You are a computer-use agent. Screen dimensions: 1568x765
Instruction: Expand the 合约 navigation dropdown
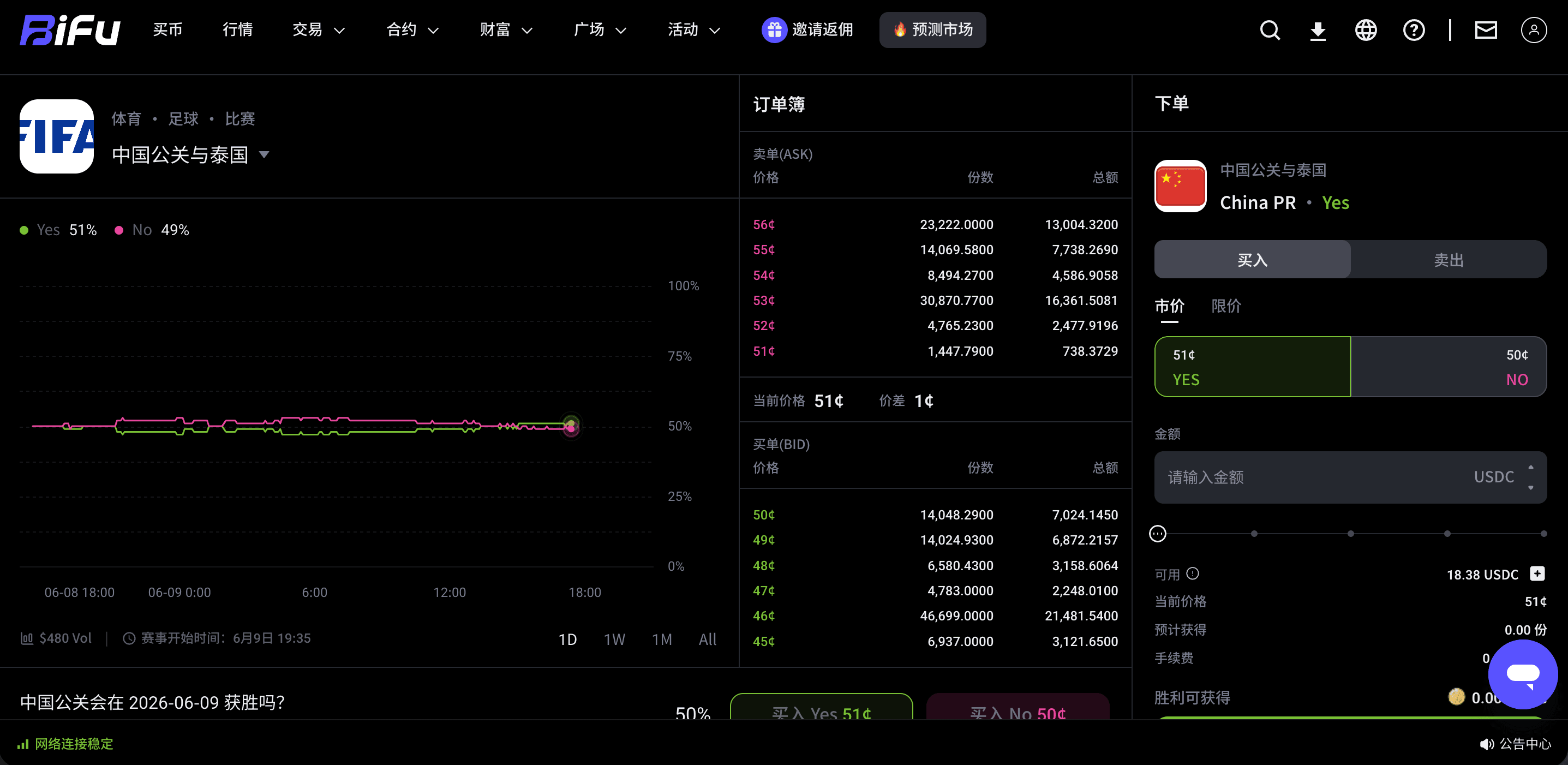point(412,30)
